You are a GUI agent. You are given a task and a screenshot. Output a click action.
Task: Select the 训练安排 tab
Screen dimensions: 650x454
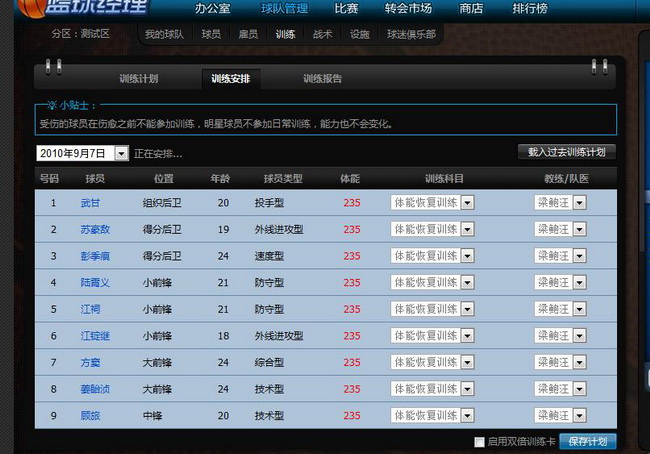click(x=230, y=78)
